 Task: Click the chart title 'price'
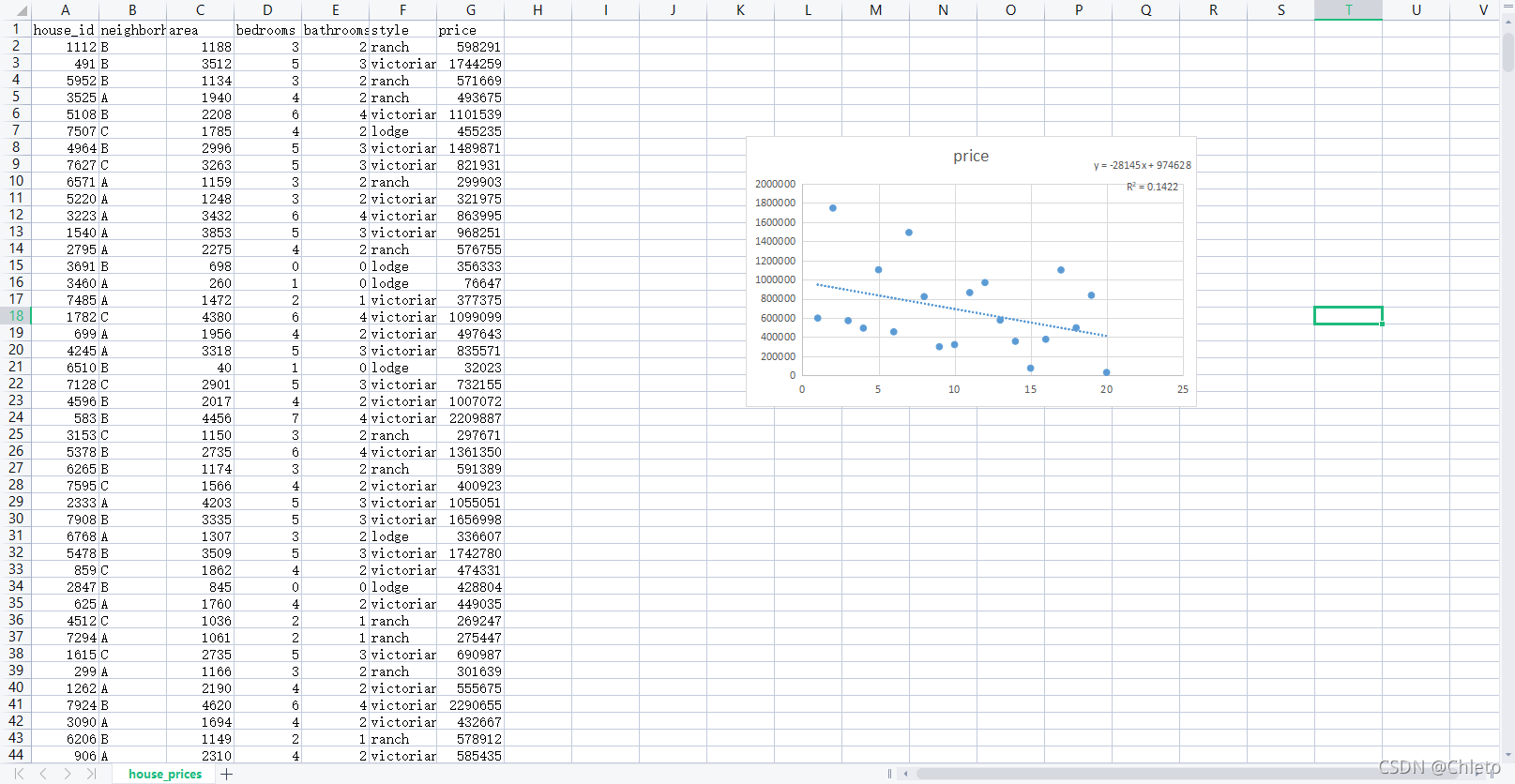(x=971, y=156)
